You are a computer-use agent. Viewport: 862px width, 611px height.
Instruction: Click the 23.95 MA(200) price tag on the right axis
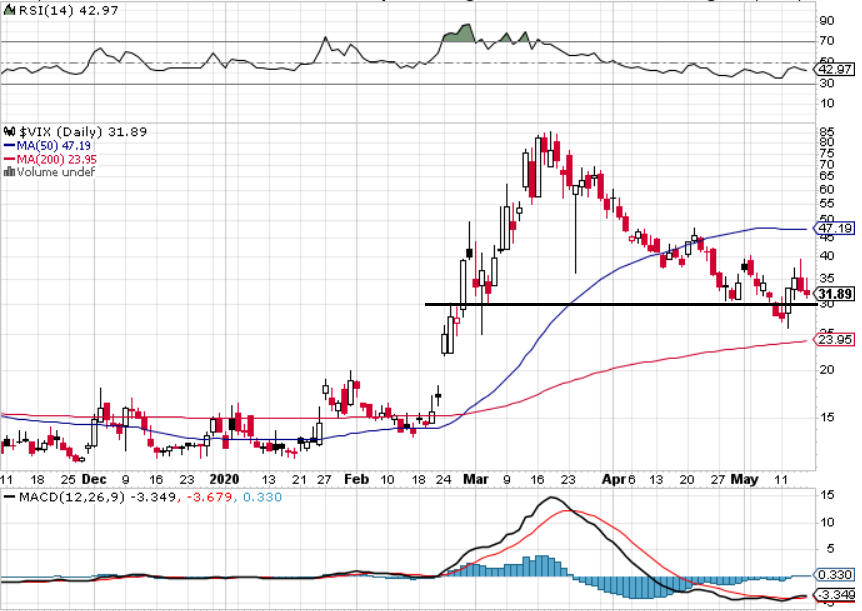835,340
